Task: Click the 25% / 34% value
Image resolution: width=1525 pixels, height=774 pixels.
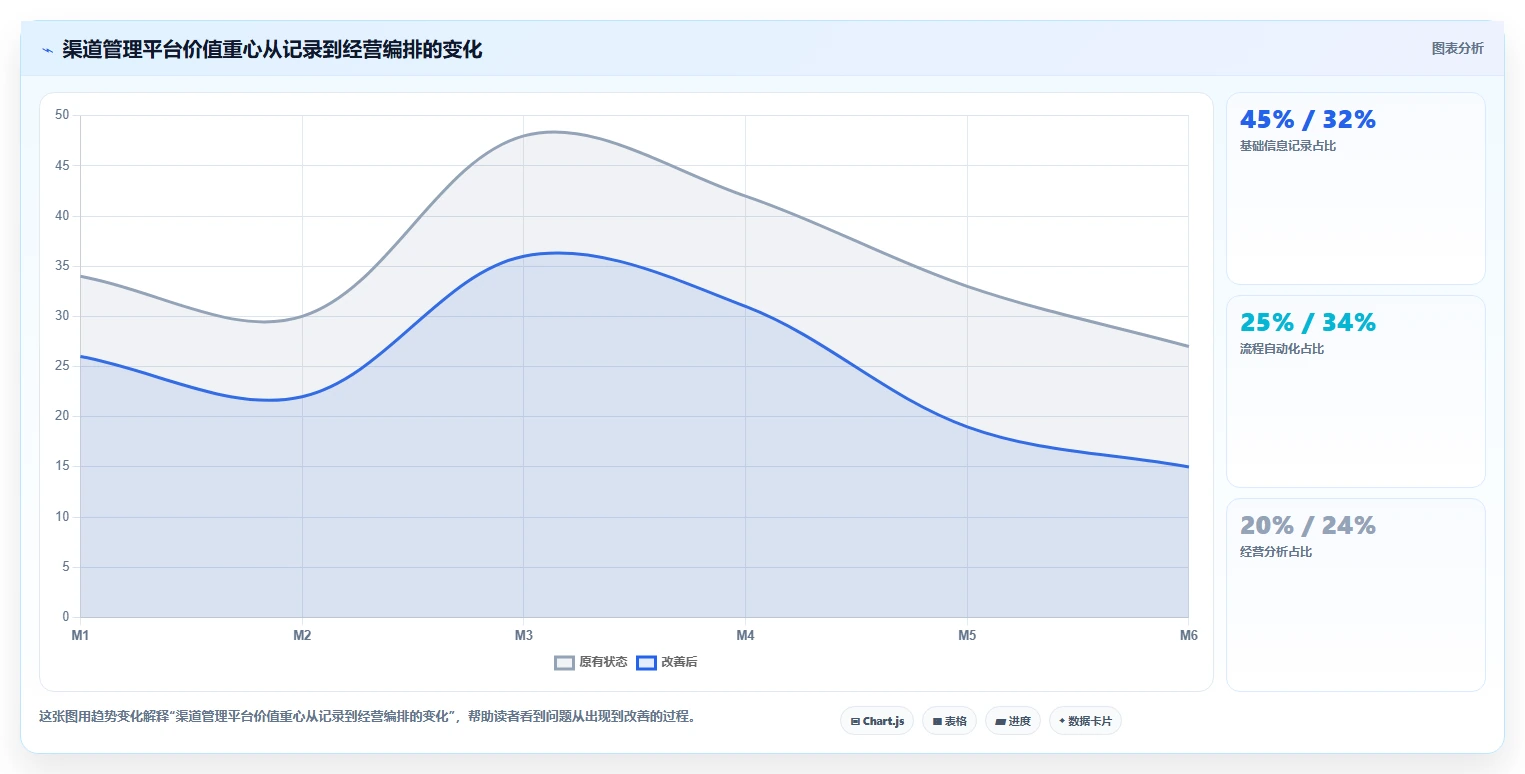Action: tap(1308, 322)
